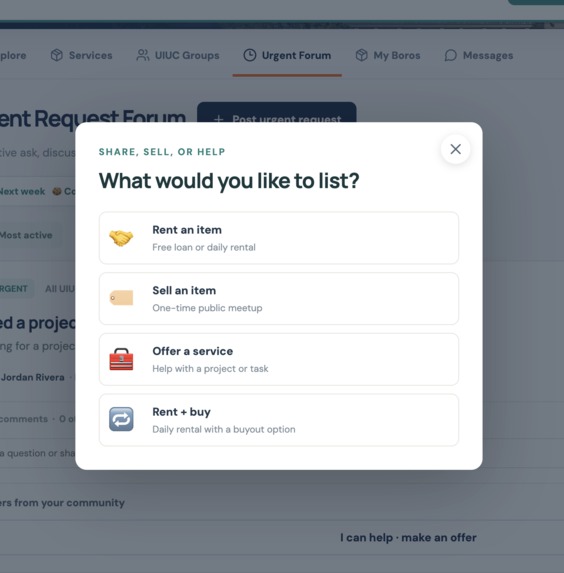Choose Sell an item option

pos(279,299)
